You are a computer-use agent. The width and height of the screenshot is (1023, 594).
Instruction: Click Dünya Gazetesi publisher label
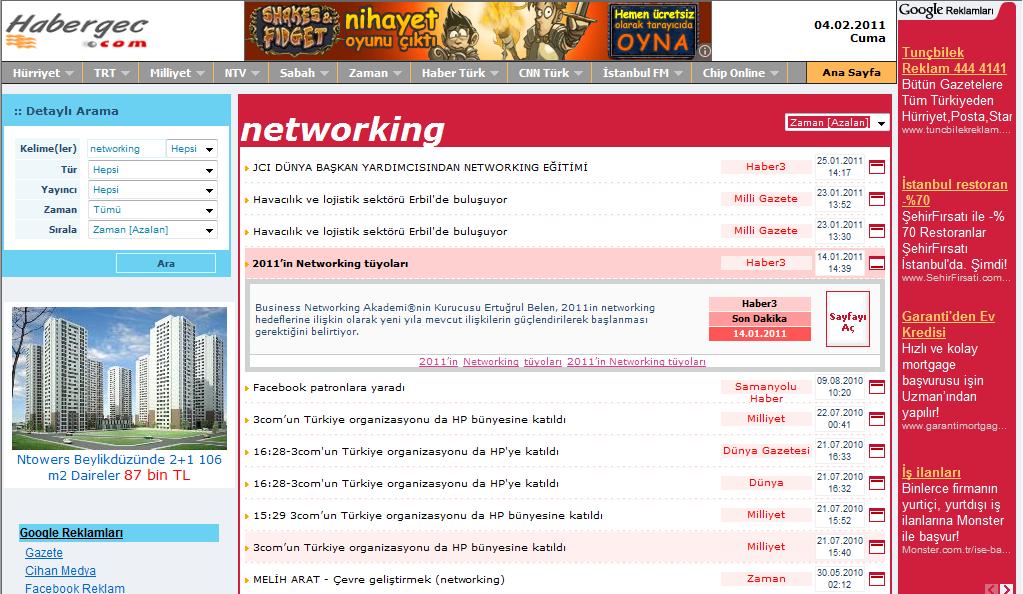(766, 450)
